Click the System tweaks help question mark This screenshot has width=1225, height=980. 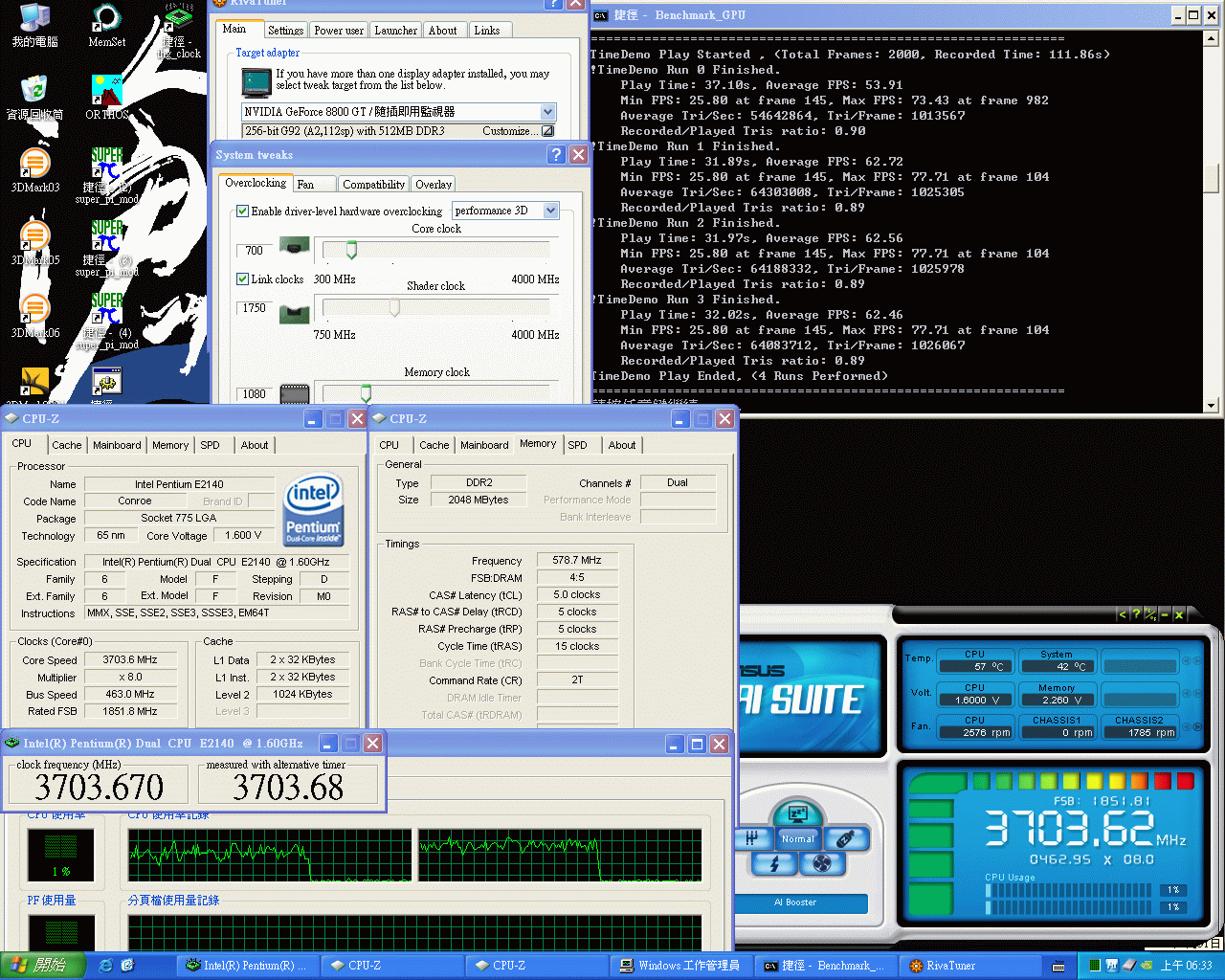556,154
